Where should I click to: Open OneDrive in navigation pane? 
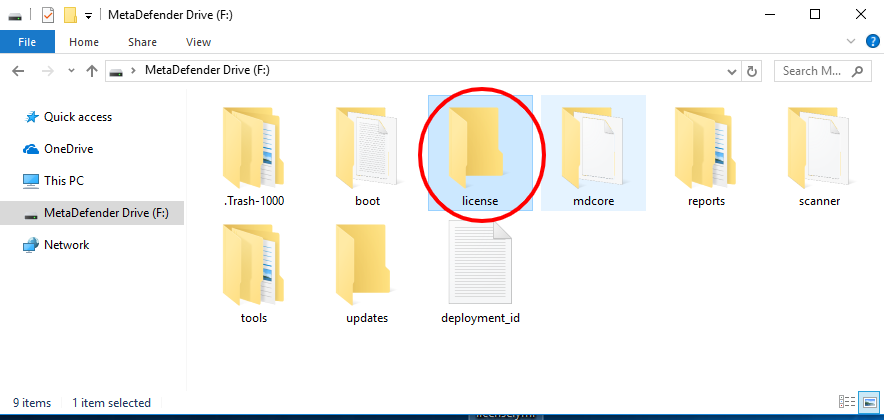pyautogui.click(x=69, y=149)
